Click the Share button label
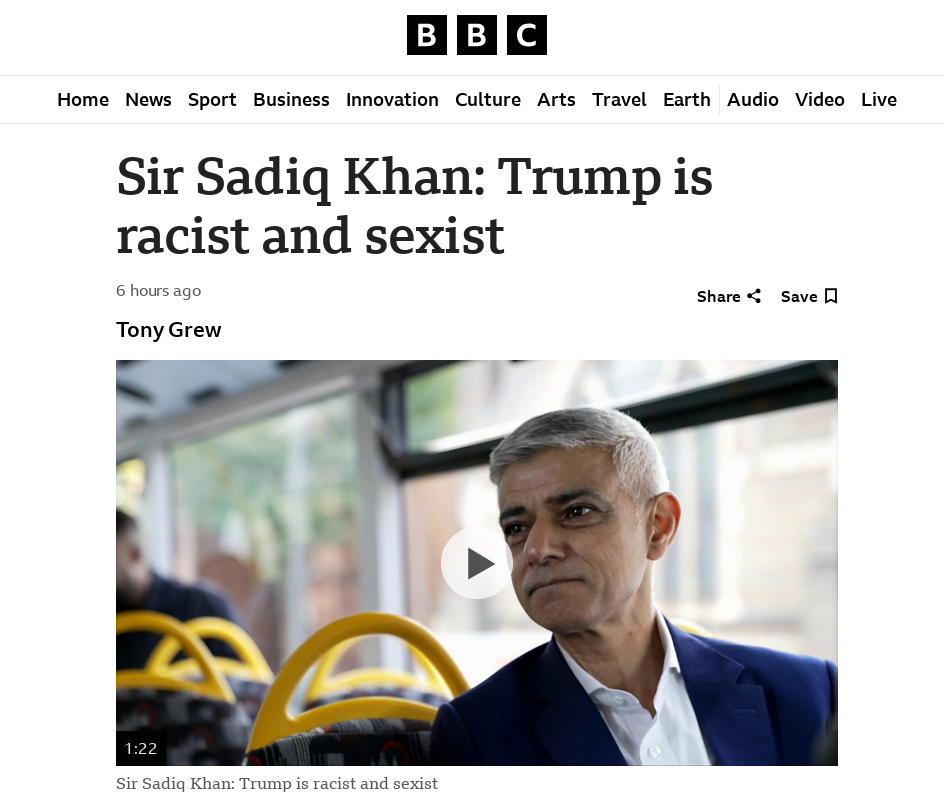This screenshot has height=792, width=944. tap(718, 296)
